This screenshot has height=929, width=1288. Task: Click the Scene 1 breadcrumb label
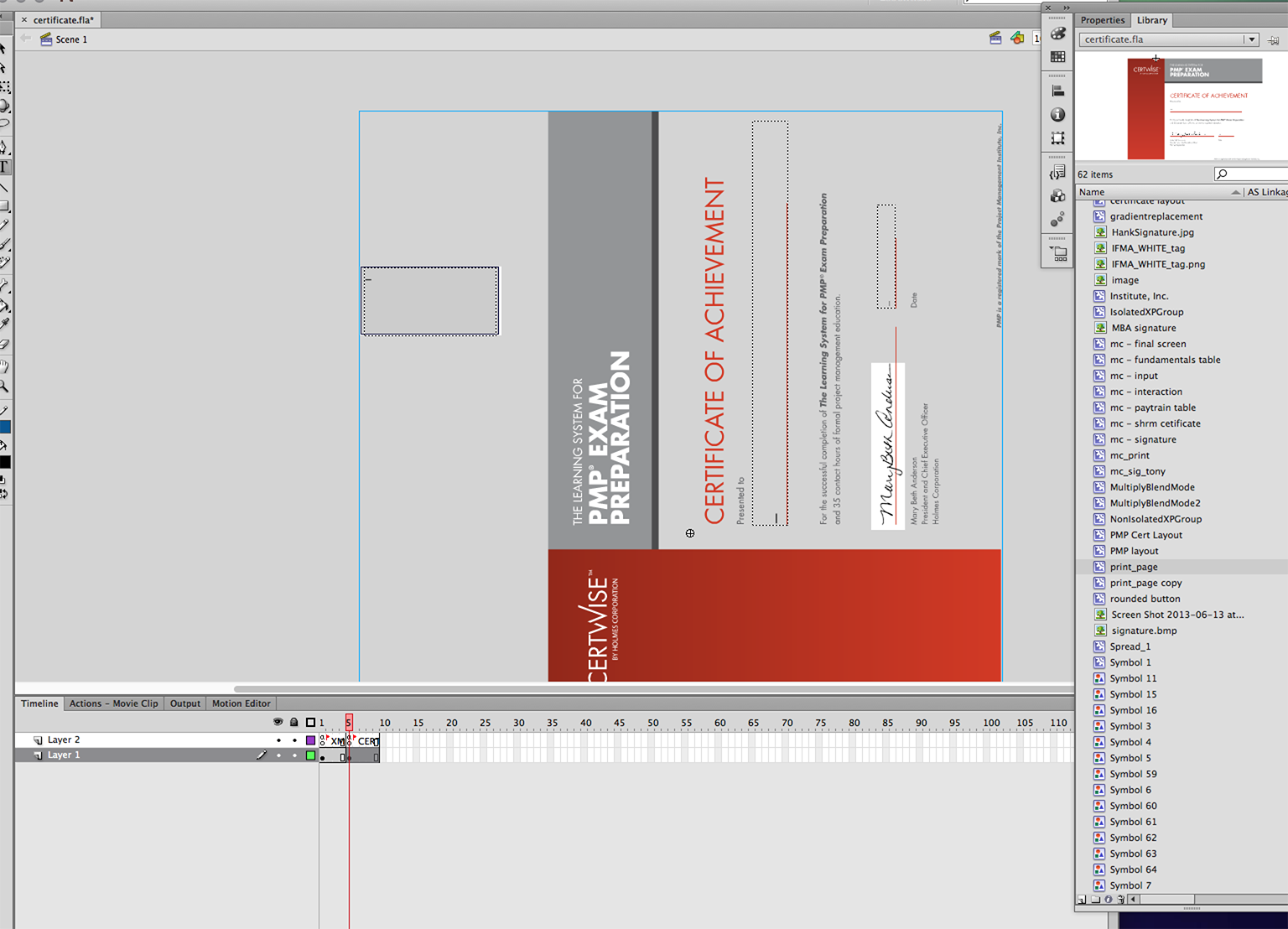coord(71,39)
